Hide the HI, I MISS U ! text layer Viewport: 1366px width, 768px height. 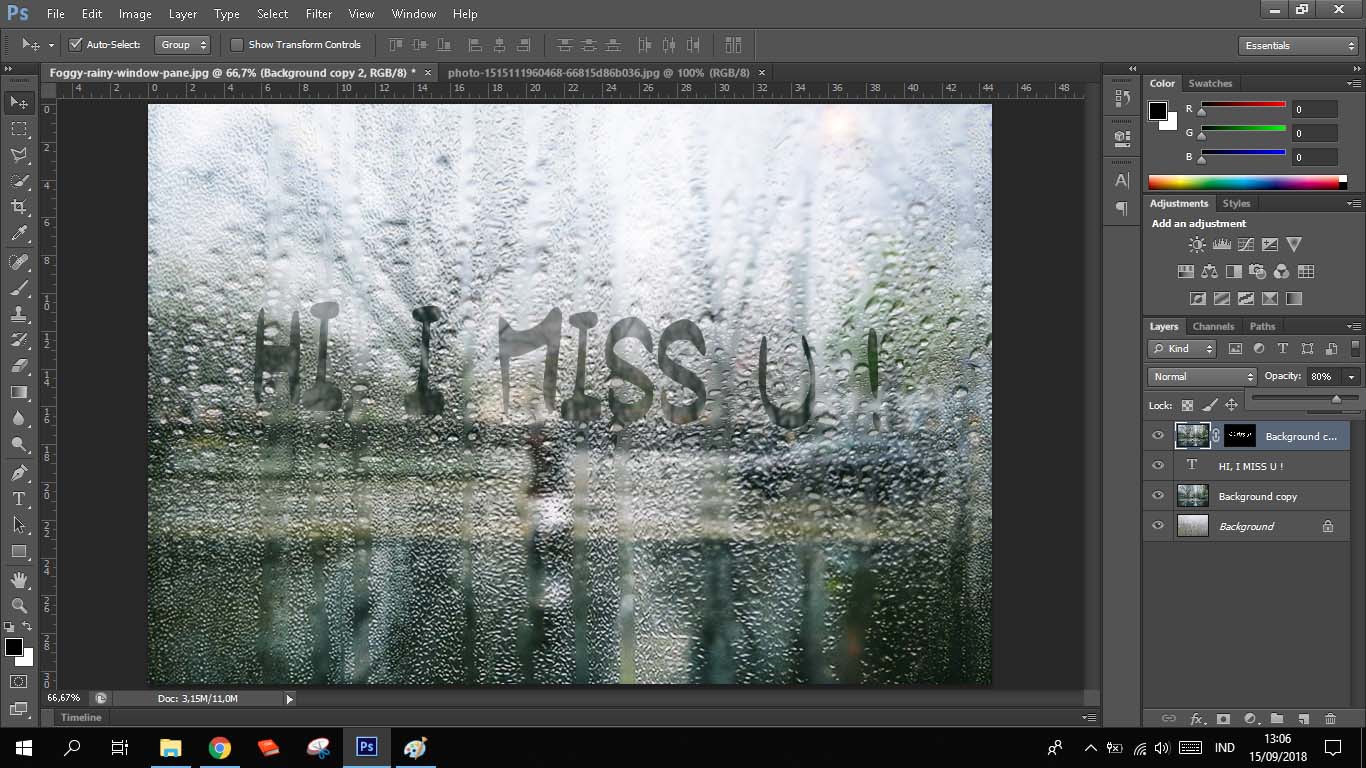coord(1158,466)
